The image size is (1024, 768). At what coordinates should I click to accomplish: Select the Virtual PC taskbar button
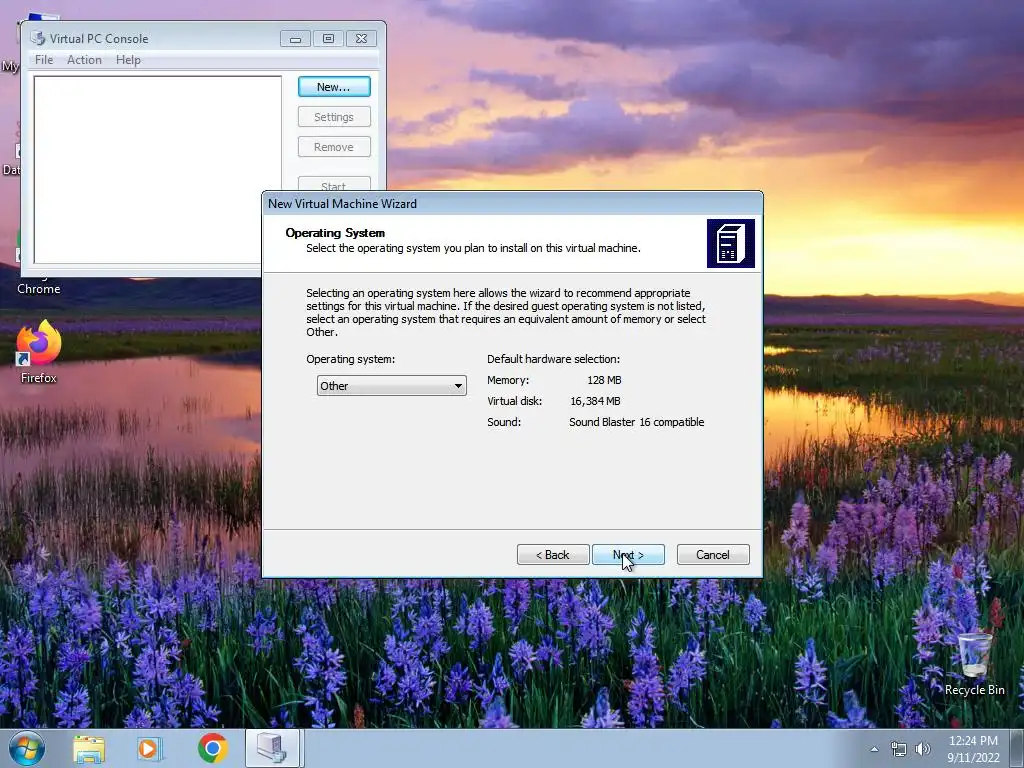[272, 748]
